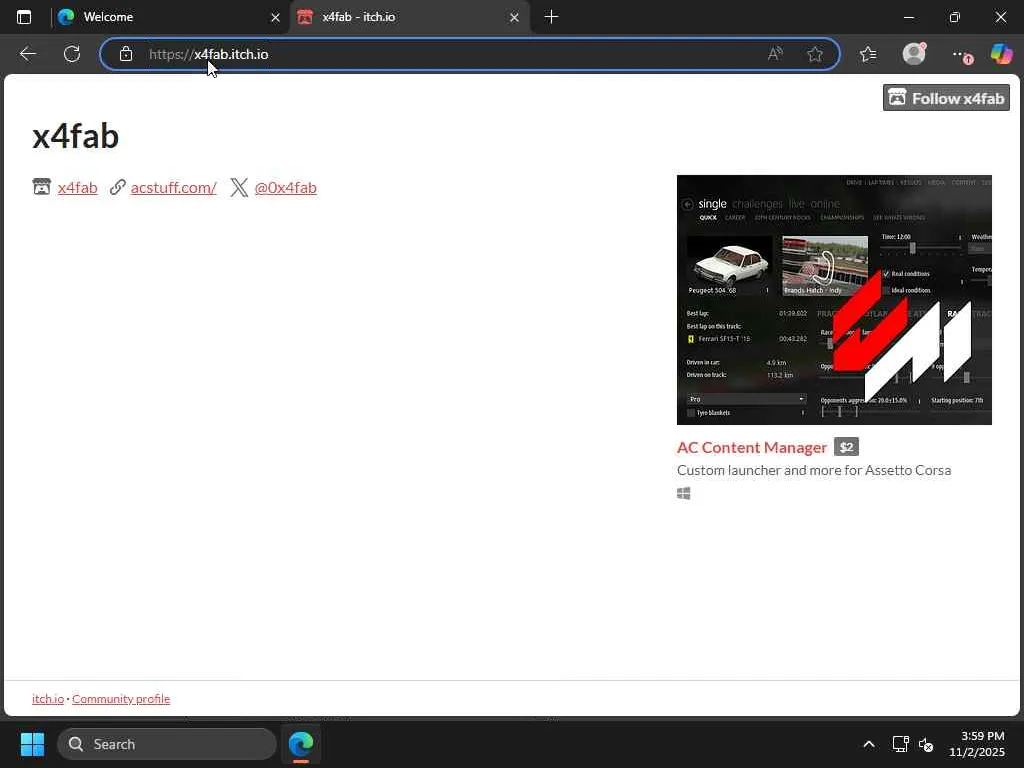Screen dimensions: 1024x768
Task: Go back to the previous page
Action: [27, 54]
